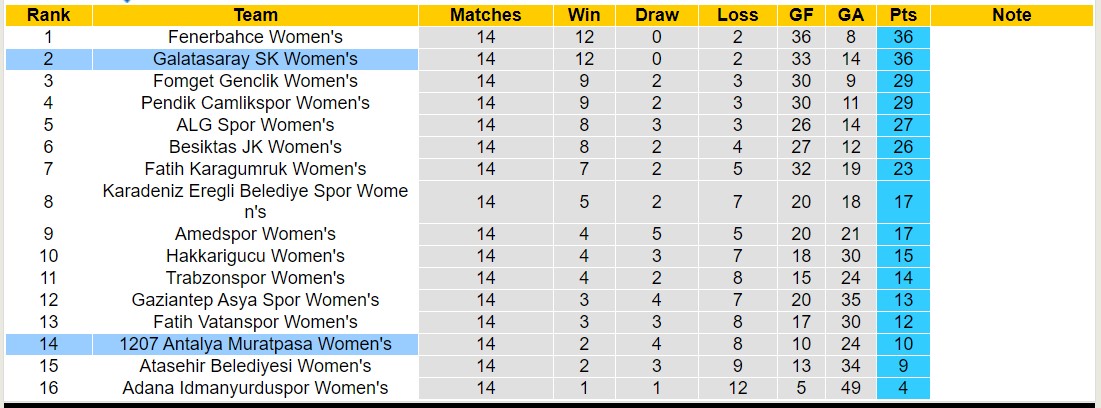Screen dimensions: 1101x408
Task: Click on Besiktas JK Women's
Action: pyautogui.click(x=255, y=147)
